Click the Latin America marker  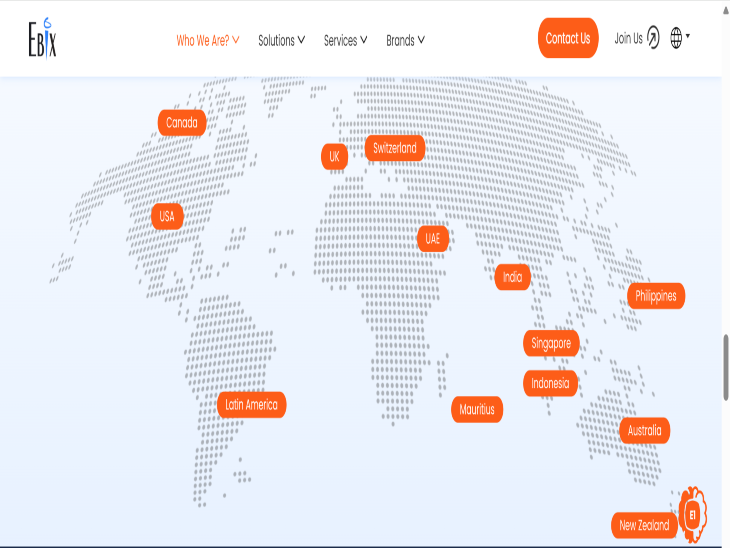pos(251,405)
